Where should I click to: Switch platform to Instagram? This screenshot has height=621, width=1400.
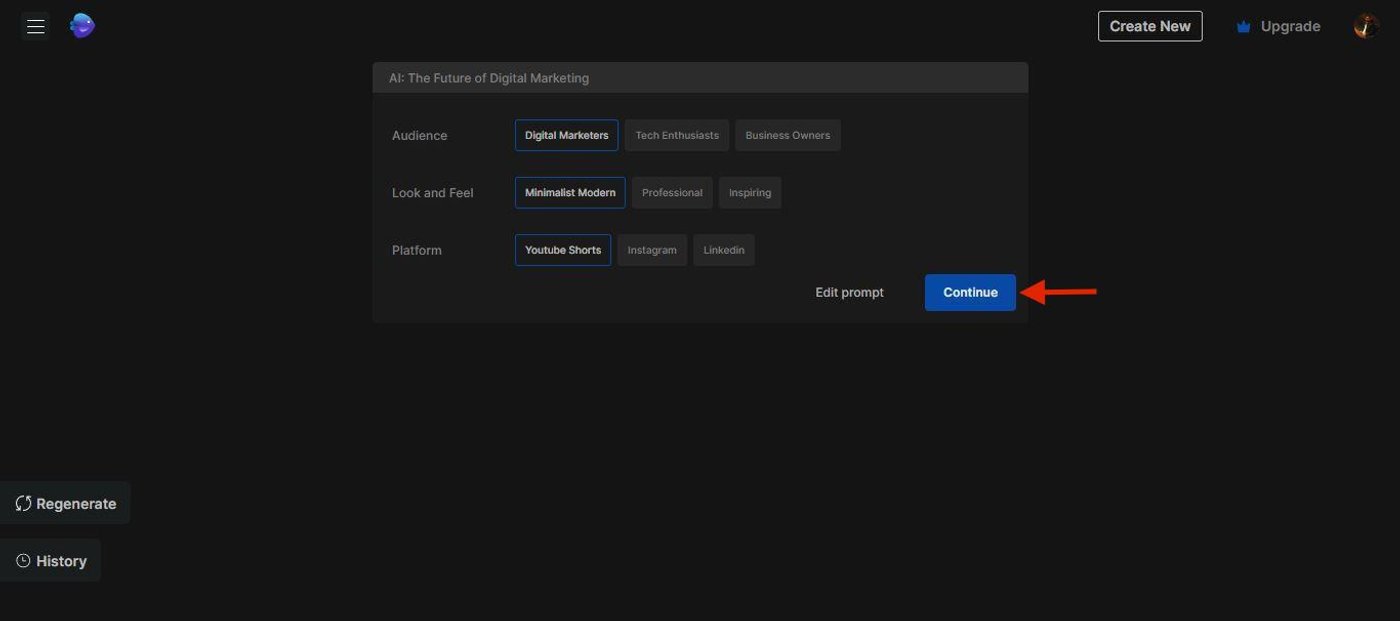tap(652, 249)
